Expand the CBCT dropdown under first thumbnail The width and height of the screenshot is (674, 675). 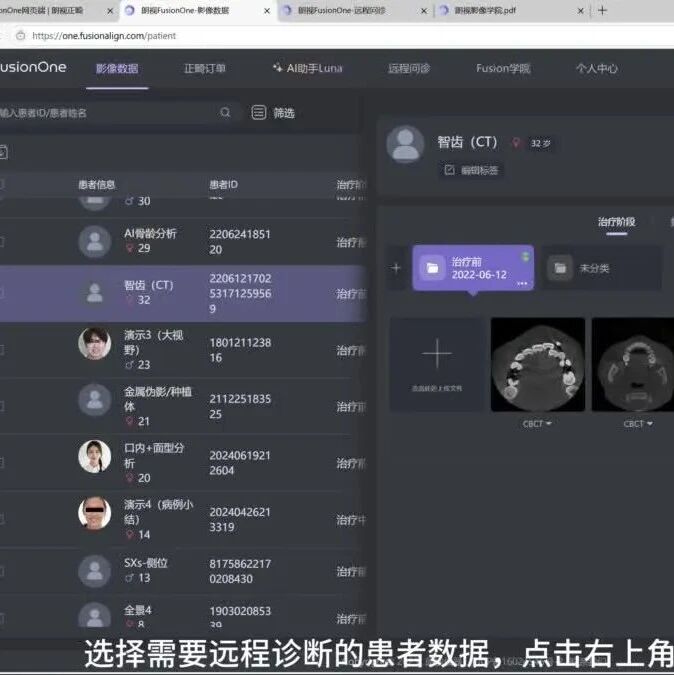[537, 424]
